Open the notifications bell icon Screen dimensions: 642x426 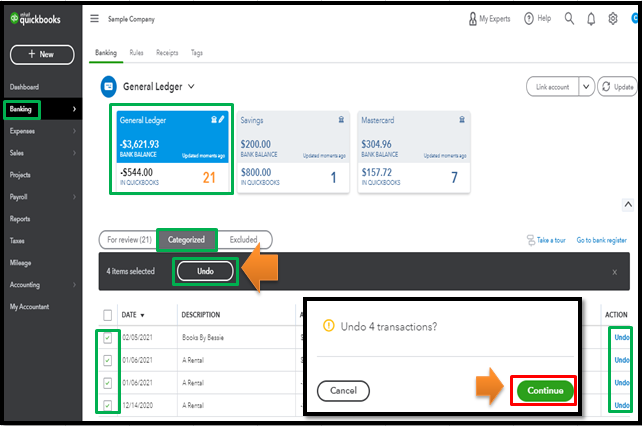click(x=591, y=19)
